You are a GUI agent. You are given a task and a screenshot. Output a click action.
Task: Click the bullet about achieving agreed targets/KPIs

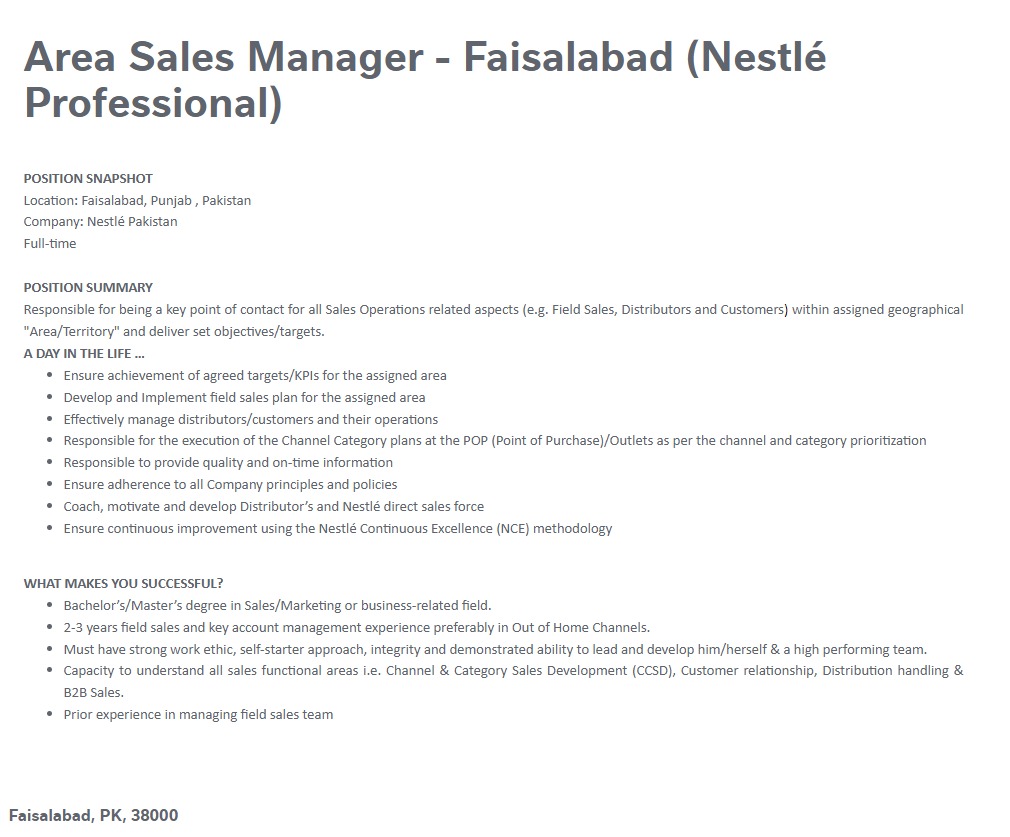pyautogui.click(x=255, y=375)
